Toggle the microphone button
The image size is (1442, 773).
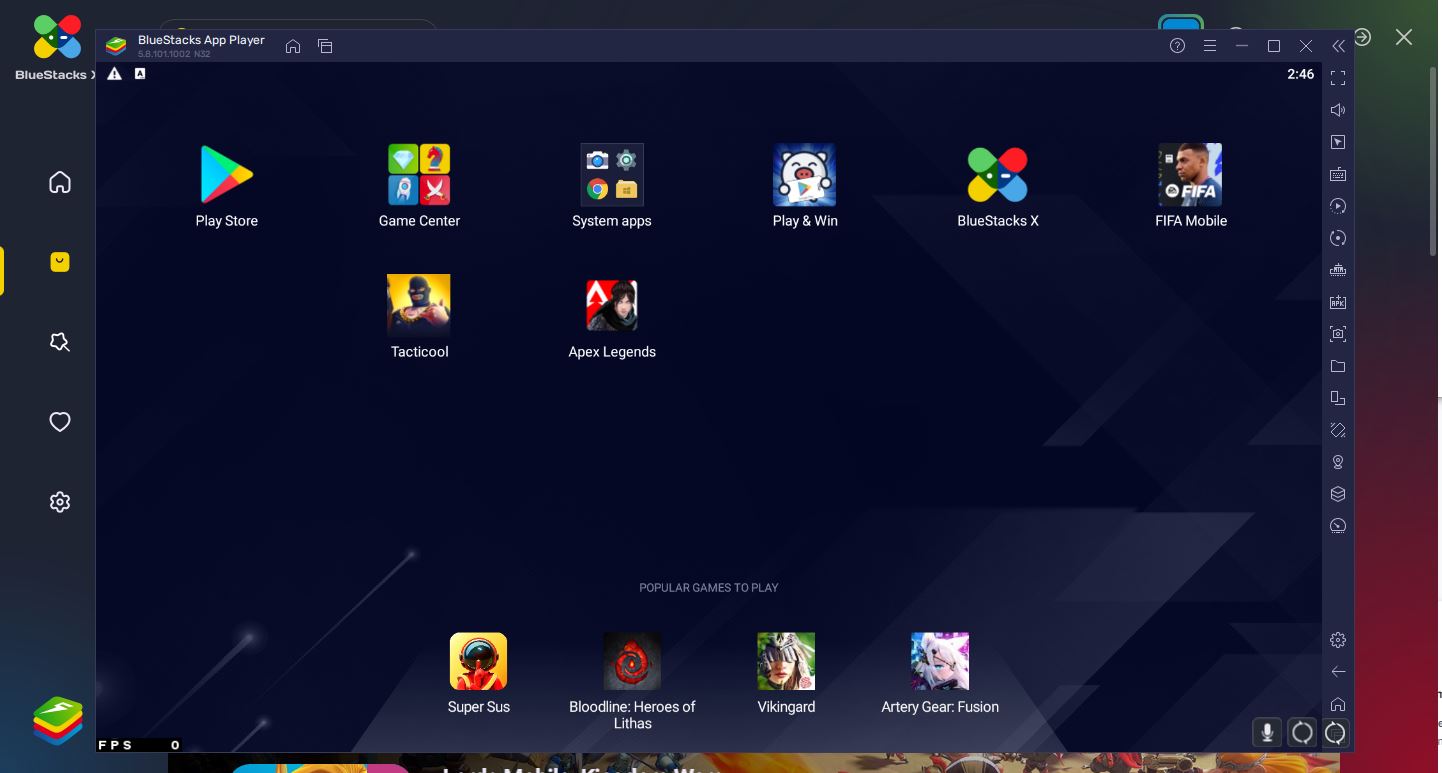click(x=1267, y=732)
